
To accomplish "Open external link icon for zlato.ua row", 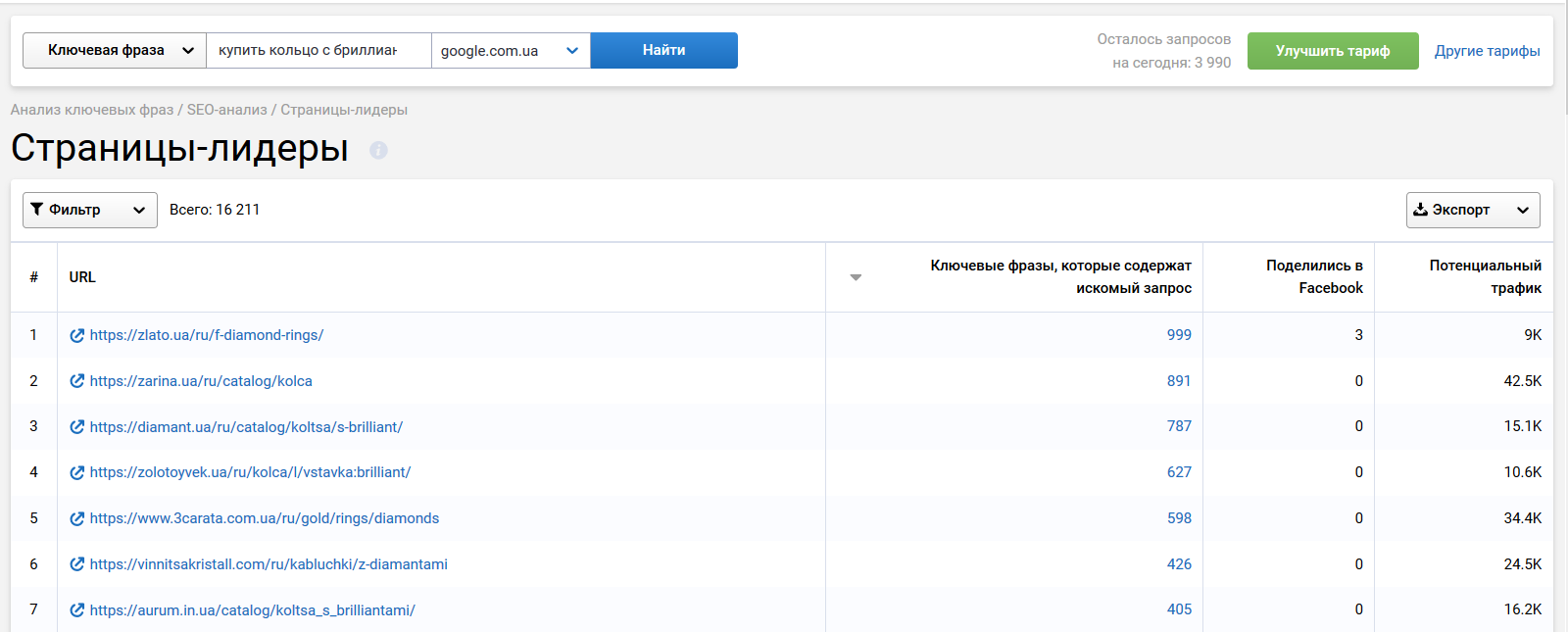I will tap(77, 335).
